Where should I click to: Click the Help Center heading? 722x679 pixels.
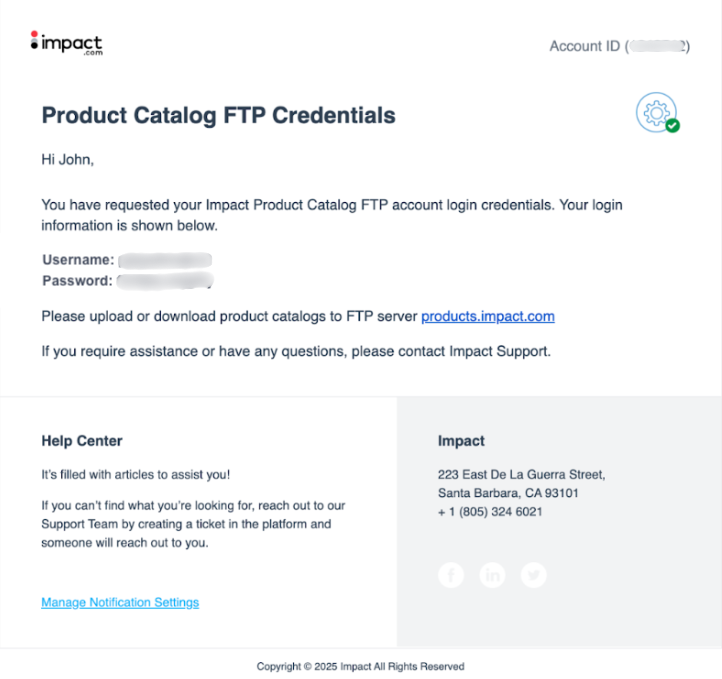coord(82,440)
